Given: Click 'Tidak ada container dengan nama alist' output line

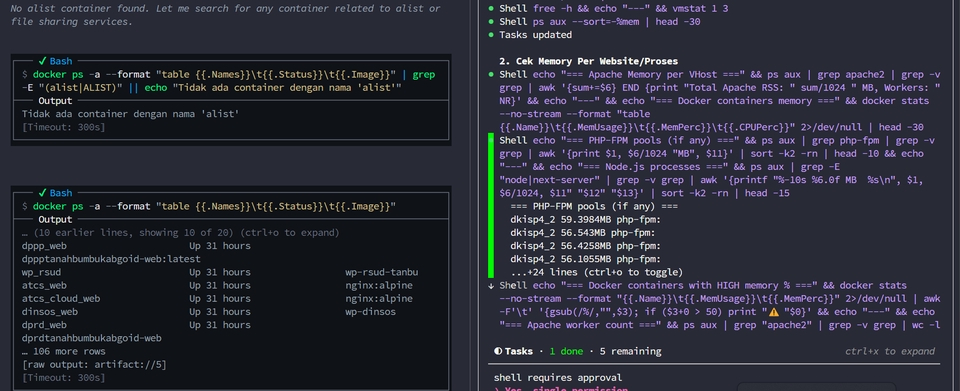Looking at the screenshot, I should click(130, 114).
